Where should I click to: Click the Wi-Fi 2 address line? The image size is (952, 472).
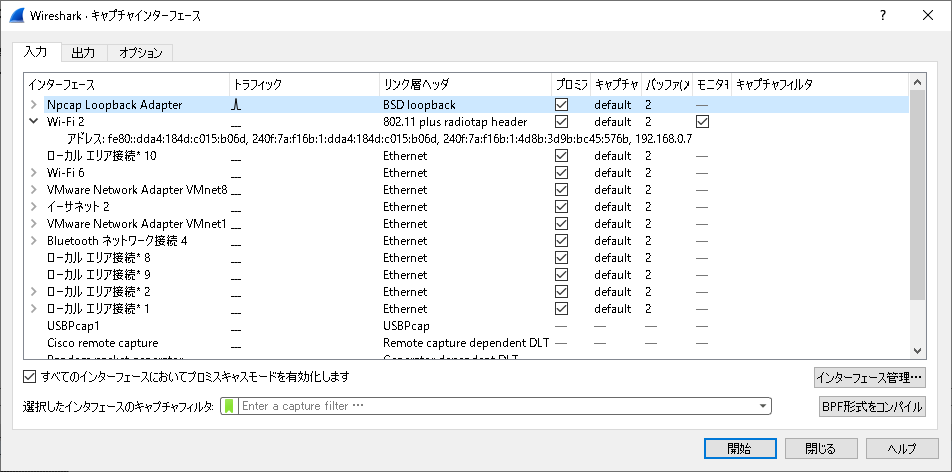tap(379, 139)
